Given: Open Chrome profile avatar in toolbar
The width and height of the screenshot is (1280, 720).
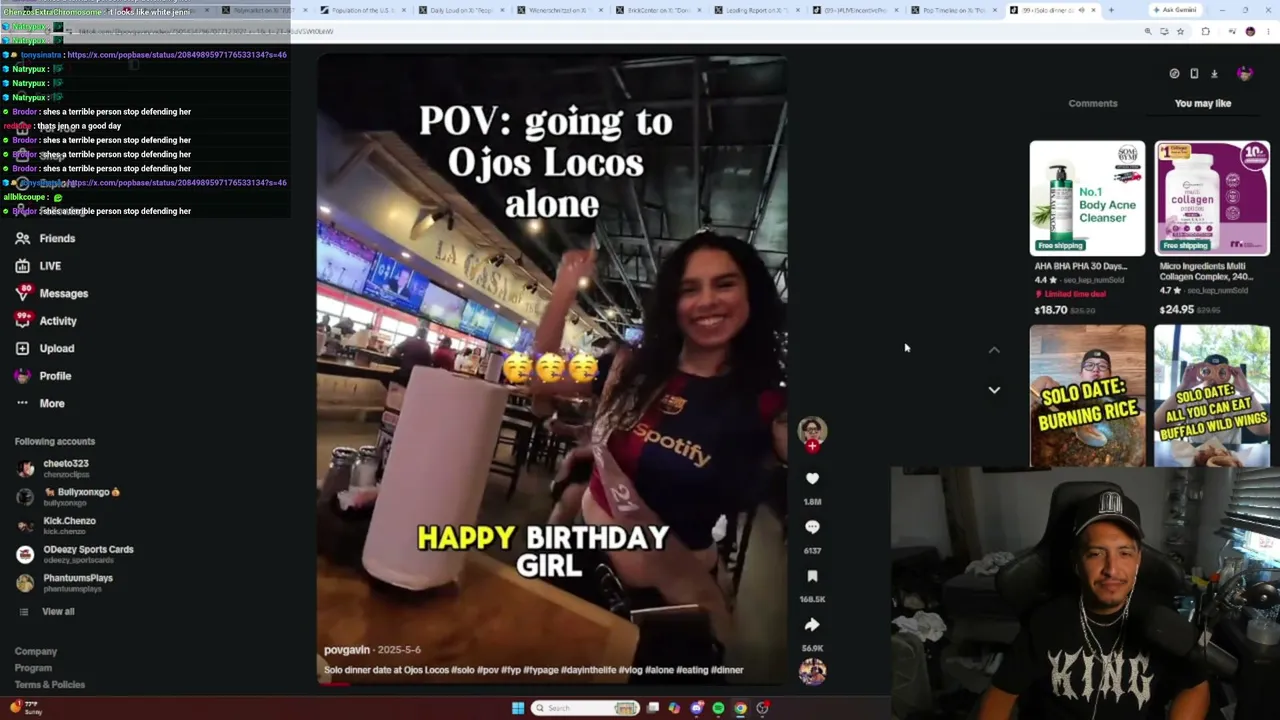Looking at the screenshot, I should 1250,31.
